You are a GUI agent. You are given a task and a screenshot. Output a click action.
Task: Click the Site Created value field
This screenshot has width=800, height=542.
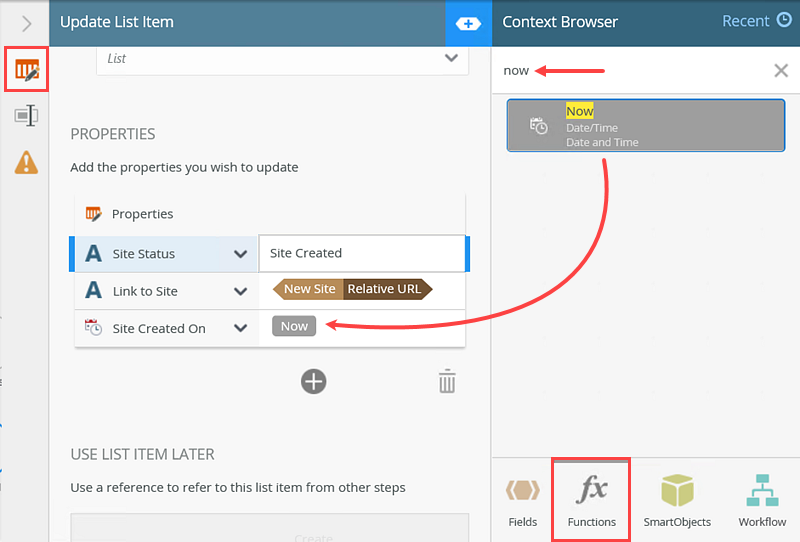(x=362, y=253)
